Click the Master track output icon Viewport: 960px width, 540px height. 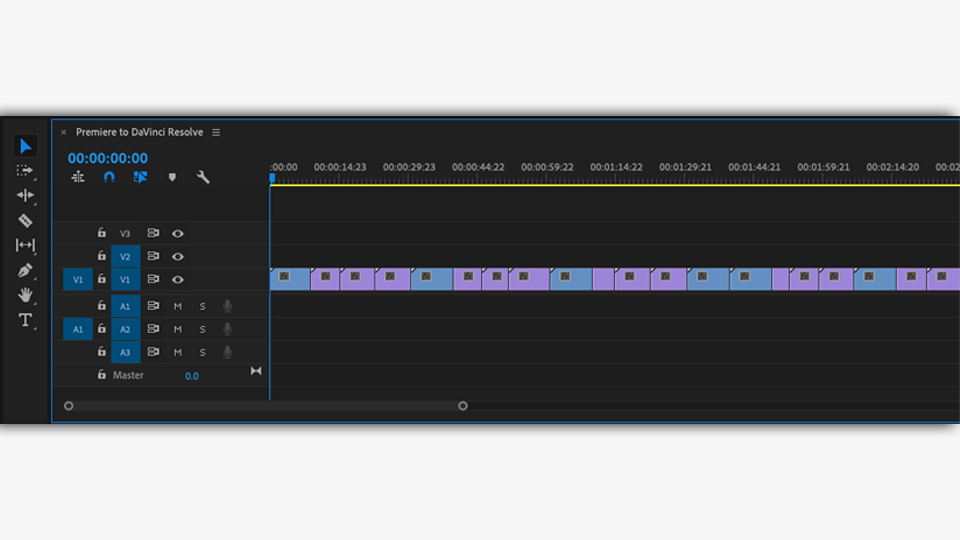pyautogui.click(x=256, y=371)
